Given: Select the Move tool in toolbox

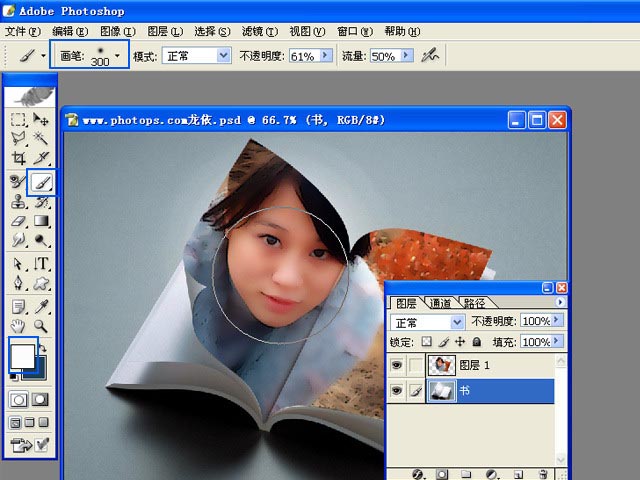Looking at the screenshot, I should [42, 119].
